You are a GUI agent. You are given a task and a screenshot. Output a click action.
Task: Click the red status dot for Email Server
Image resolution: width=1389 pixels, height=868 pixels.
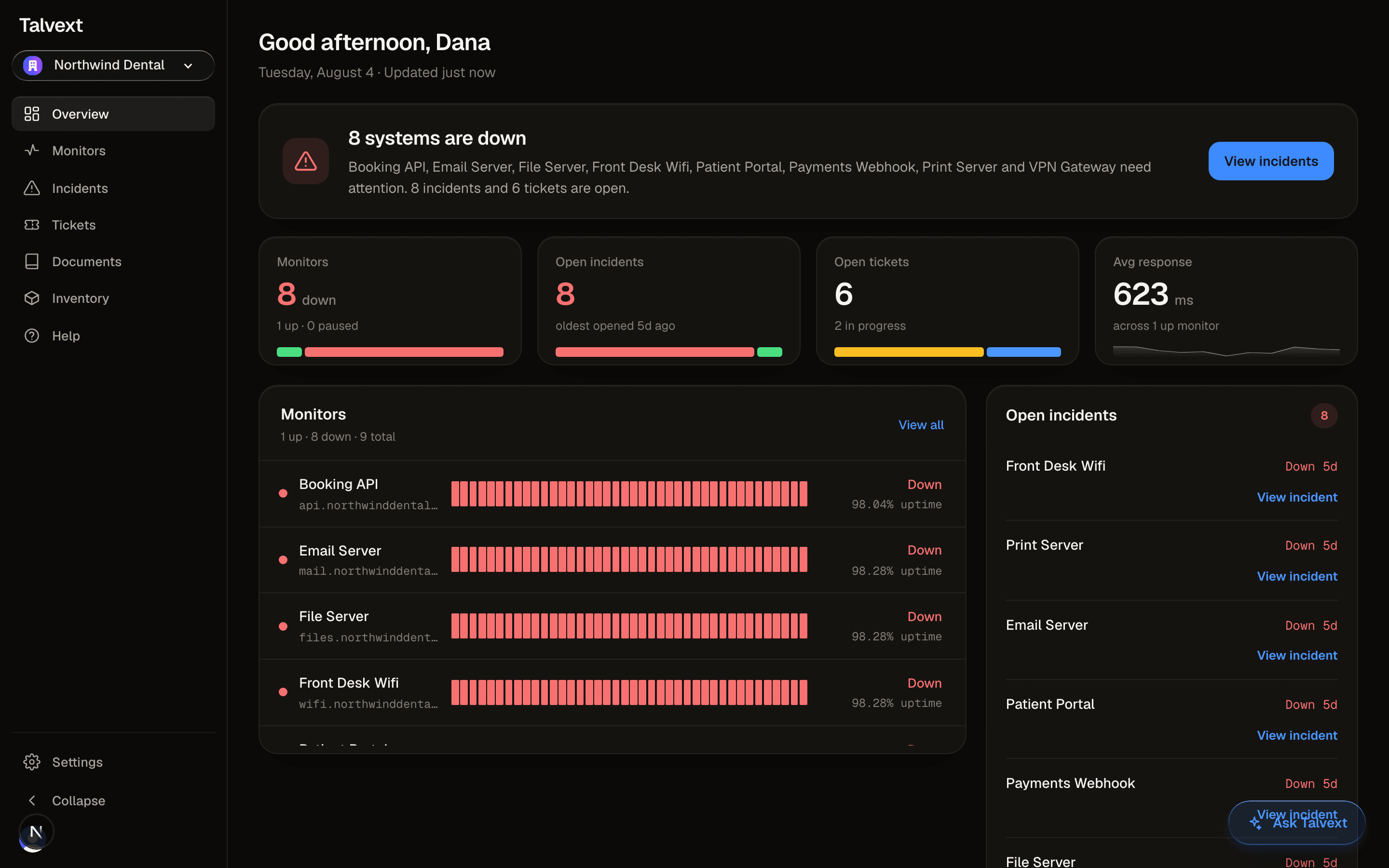pyautogui.click(x=283, y=560)
